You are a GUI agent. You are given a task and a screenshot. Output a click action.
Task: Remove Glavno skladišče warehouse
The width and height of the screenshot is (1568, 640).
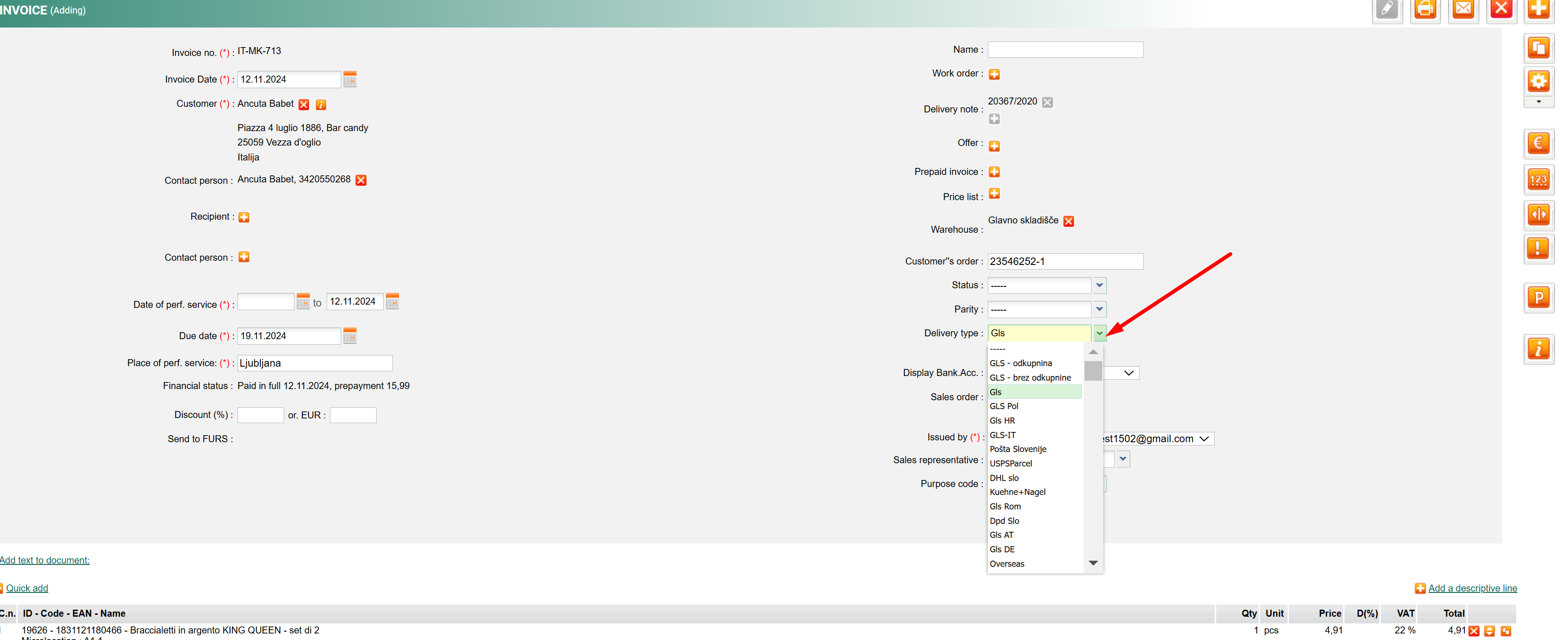coord(1068,221)
